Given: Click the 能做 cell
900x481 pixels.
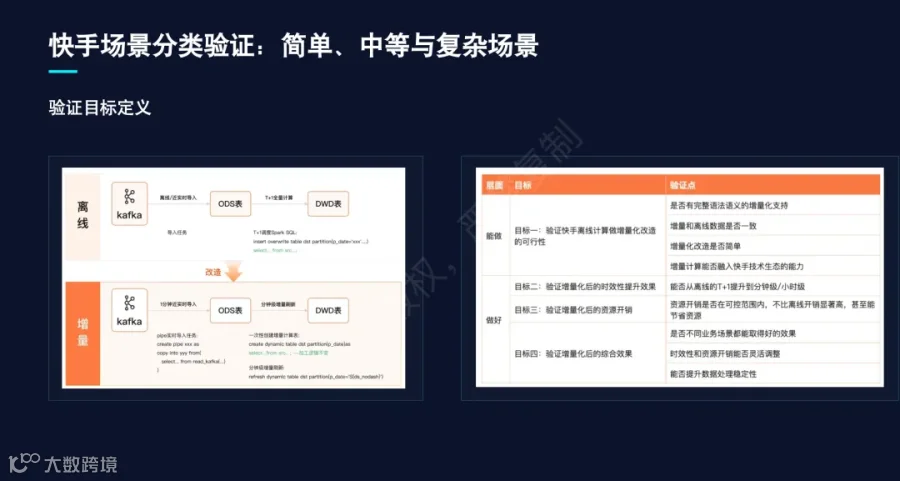Looking at the screenshot, I should (494, 235).
